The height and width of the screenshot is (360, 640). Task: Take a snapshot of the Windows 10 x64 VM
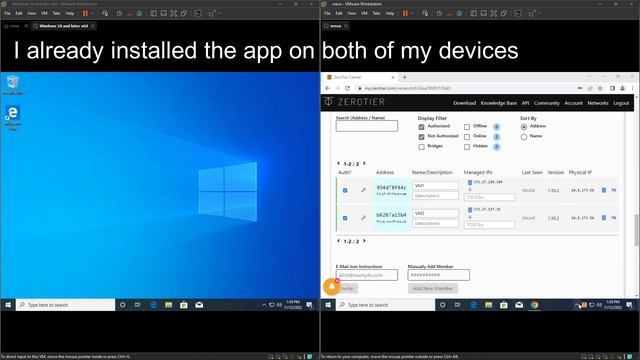coord(119,13)
